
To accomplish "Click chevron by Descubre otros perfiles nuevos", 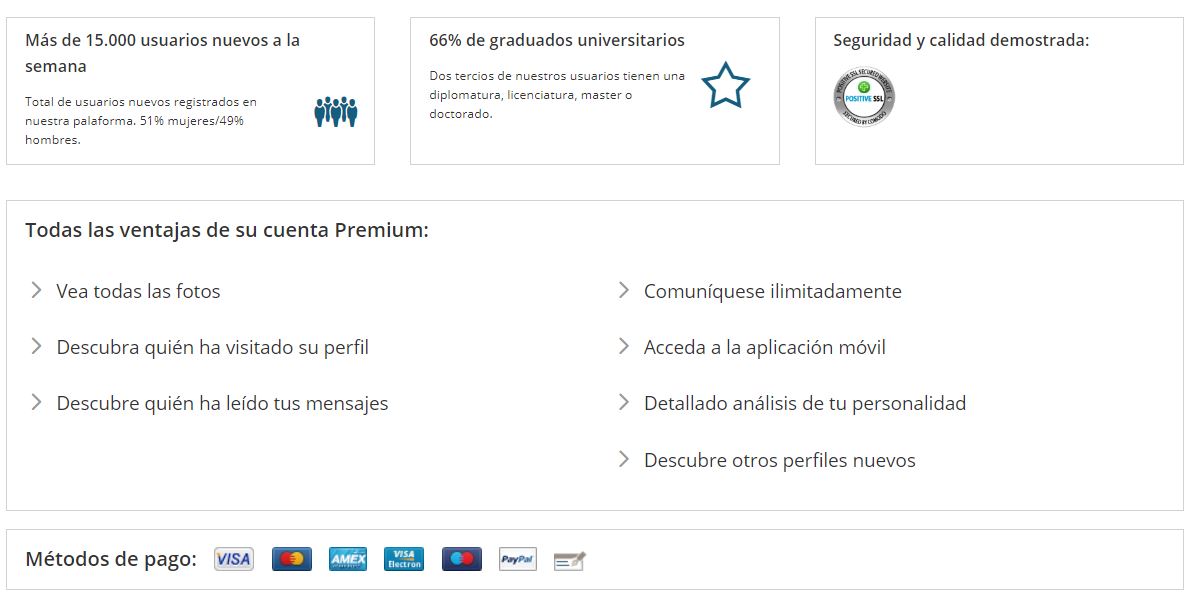I will (623, 459).
